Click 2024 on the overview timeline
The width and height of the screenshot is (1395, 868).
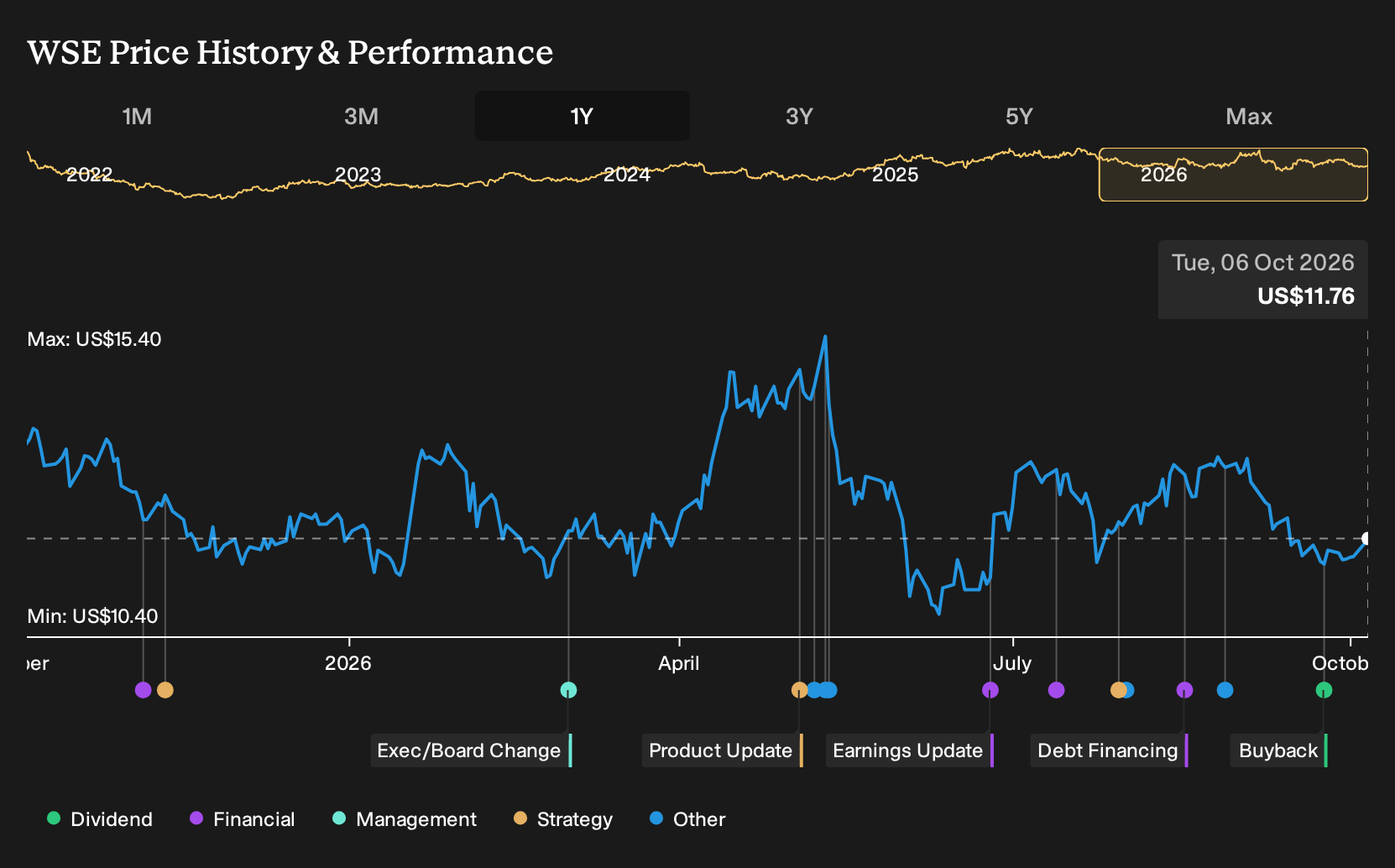[627, 175]
